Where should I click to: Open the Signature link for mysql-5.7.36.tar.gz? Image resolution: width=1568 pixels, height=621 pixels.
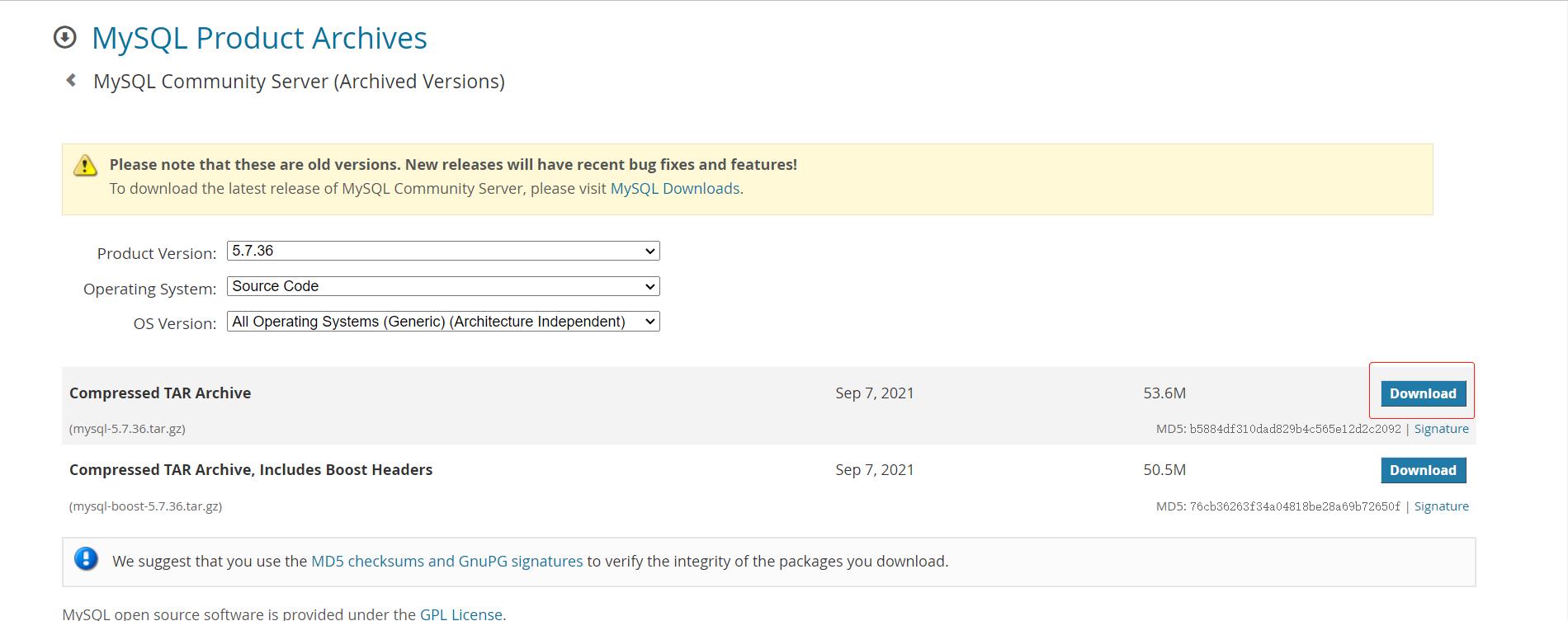[1441, 429]
